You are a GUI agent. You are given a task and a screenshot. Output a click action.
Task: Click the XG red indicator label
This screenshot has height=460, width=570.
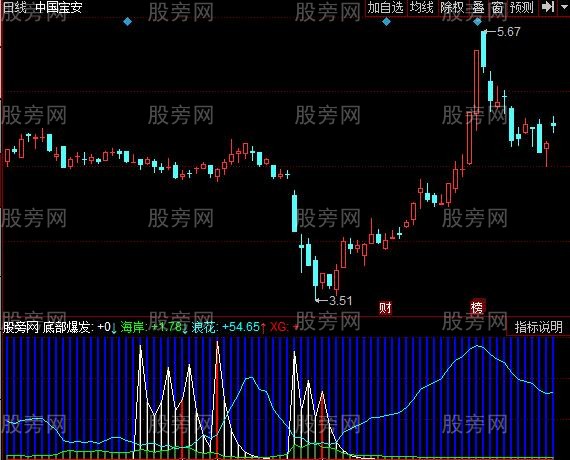[x=278, y=327]
